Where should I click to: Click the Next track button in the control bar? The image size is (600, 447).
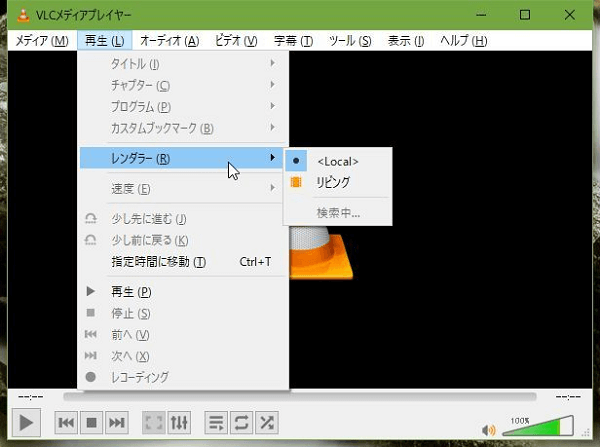pos(117,423)
